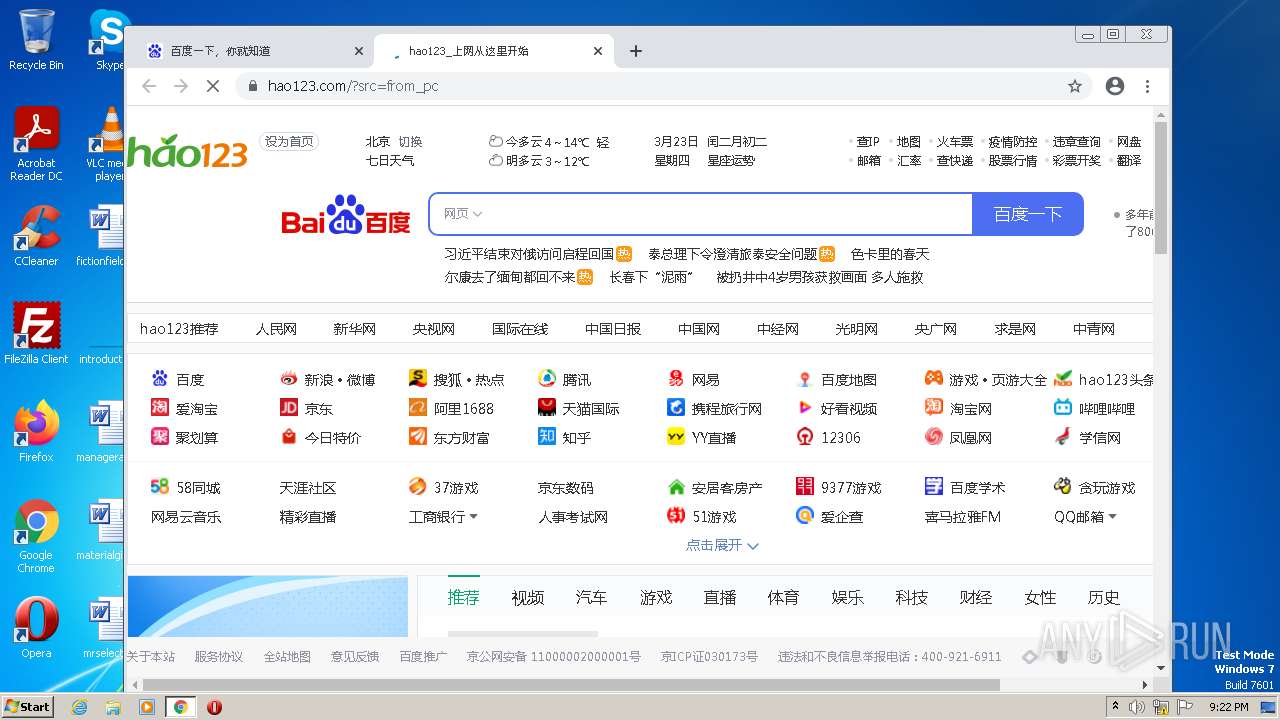
Task: Select the 视频 content tab
Action: pos(528,597)
